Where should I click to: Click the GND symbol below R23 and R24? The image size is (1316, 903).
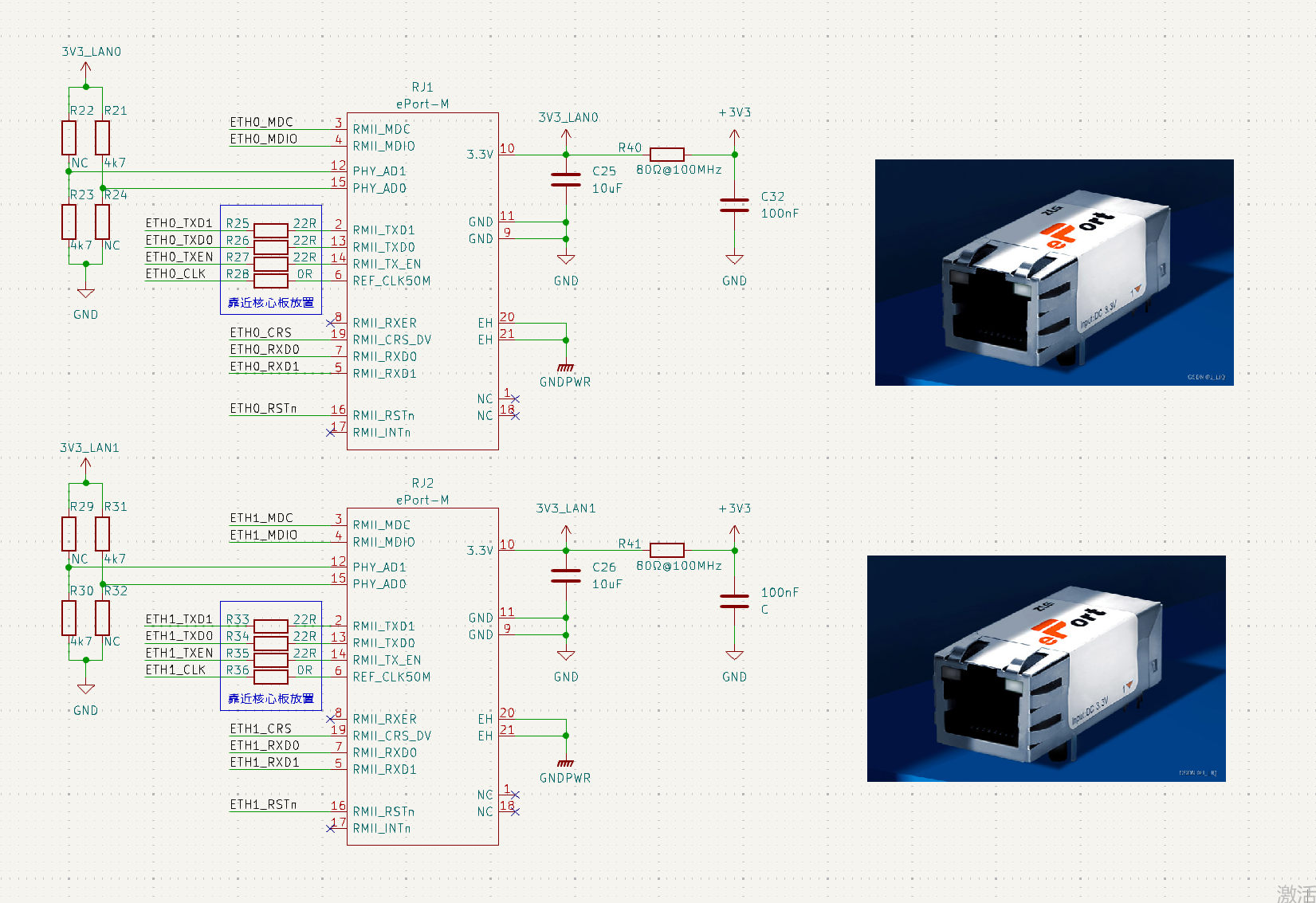(x=86, y=293)
